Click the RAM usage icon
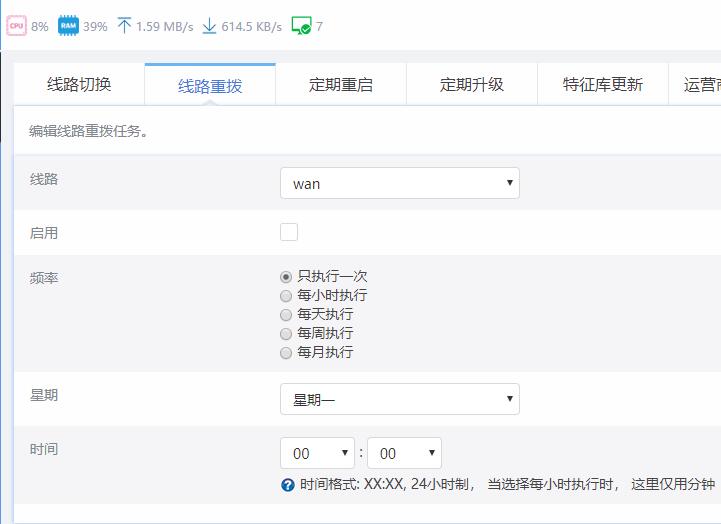 pyautogui.click(x=68, y=26)
